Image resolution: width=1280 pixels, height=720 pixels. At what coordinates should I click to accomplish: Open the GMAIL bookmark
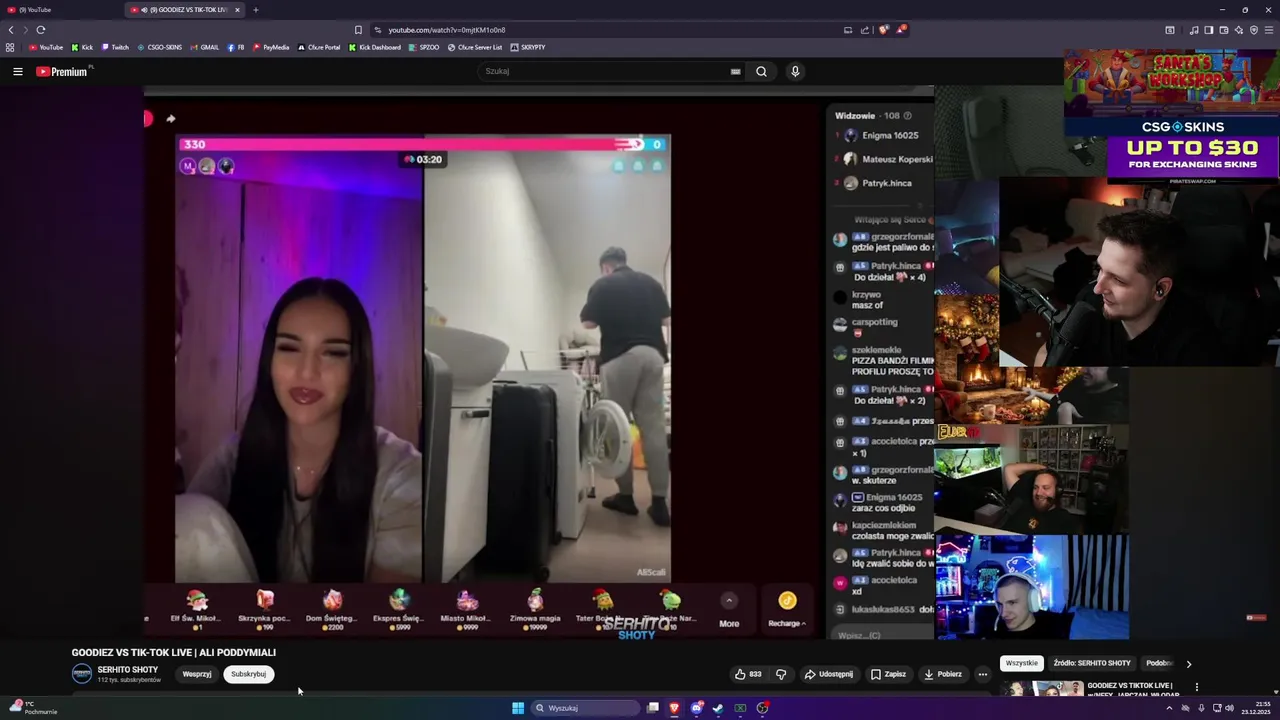[x=204, y=47]
